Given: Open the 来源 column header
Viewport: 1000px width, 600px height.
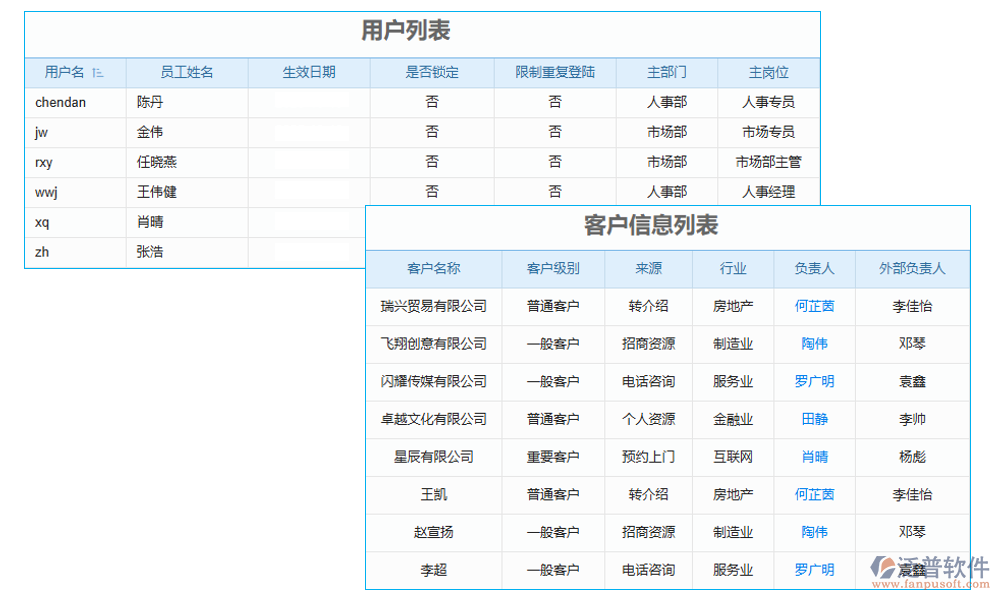Looking at the screenshot, I should point(648,270).
